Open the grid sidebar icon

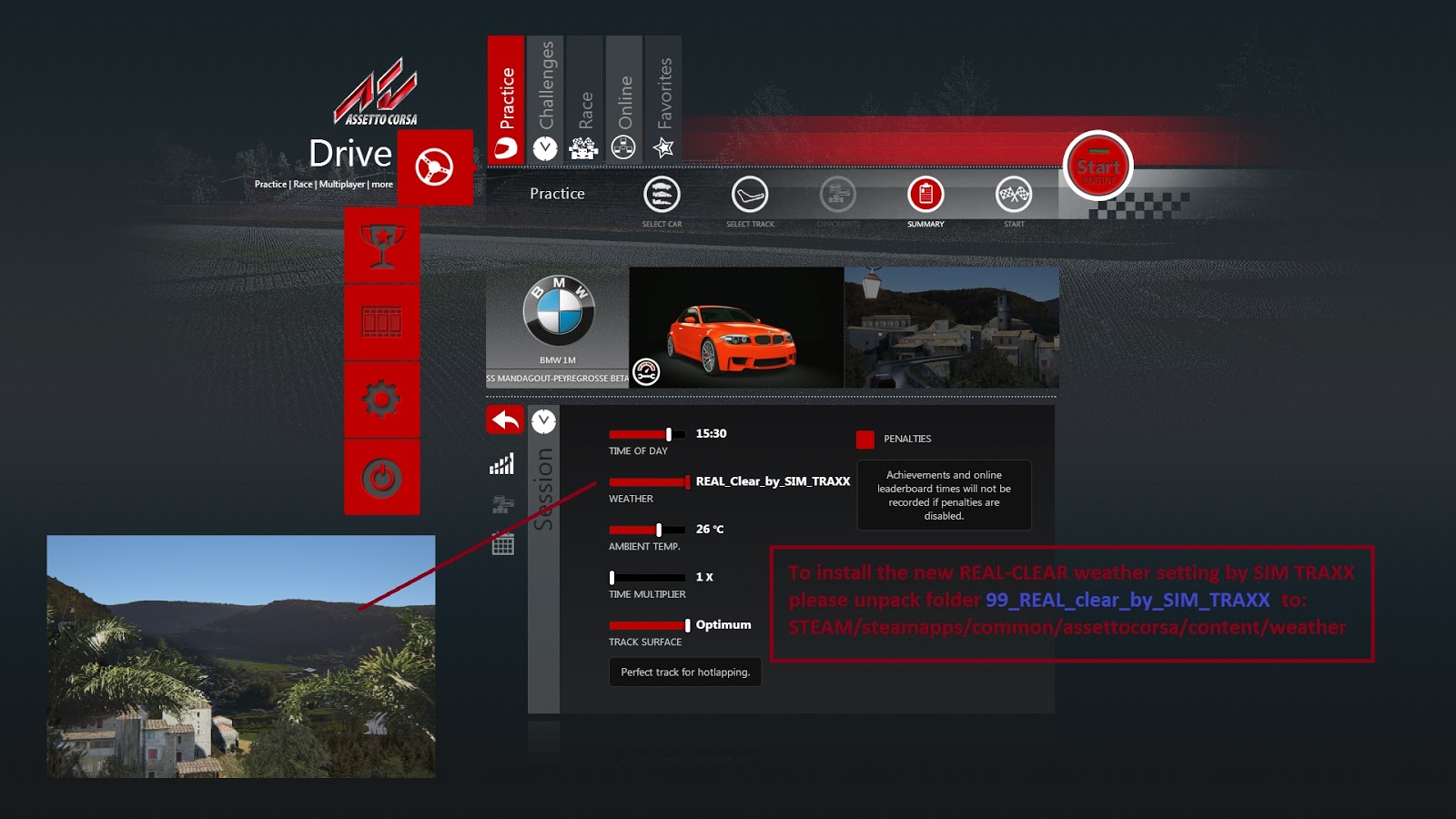tap(503, 544)
